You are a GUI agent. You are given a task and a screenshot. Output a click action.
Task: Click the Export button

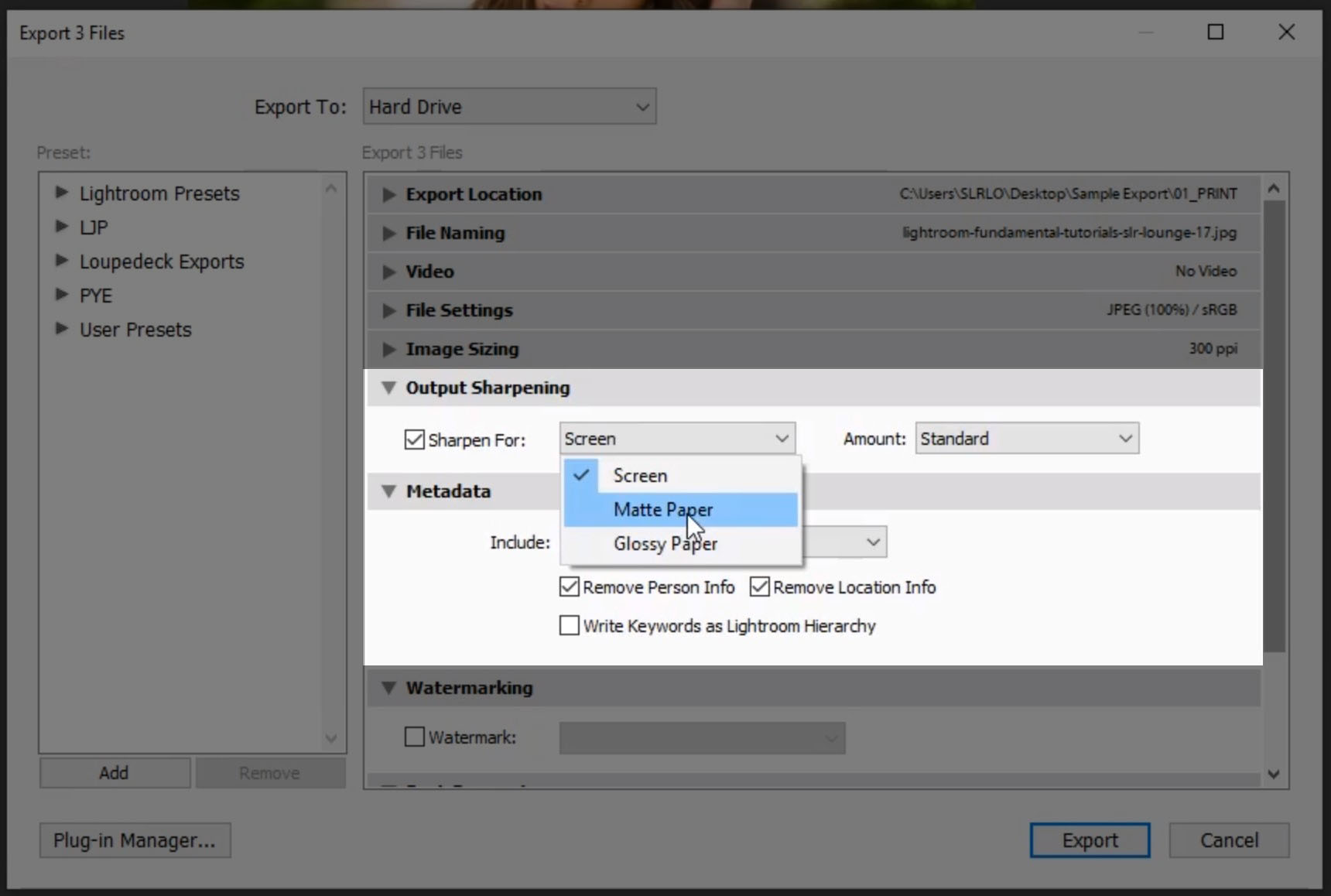(x=1090, y=840)
